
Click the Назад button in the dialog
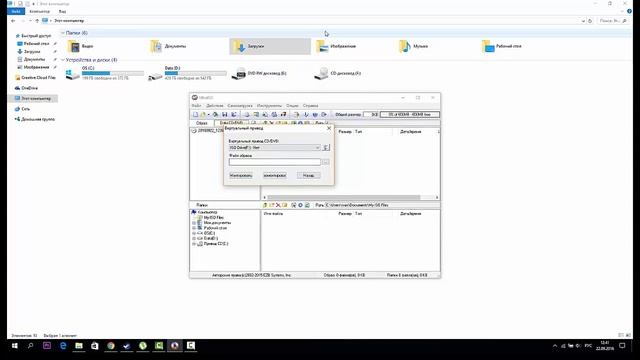[309, 175]
